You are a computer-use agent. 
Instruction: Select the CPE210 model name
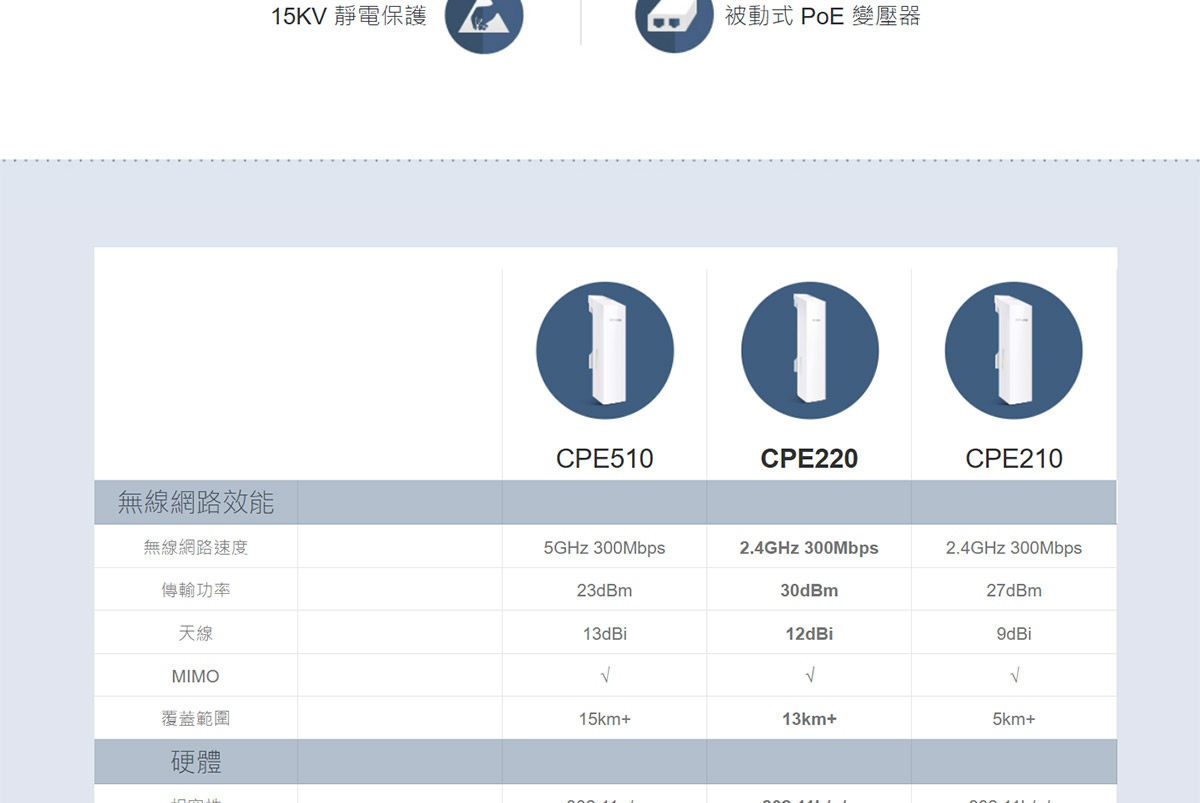click(x=1014, y=459)
